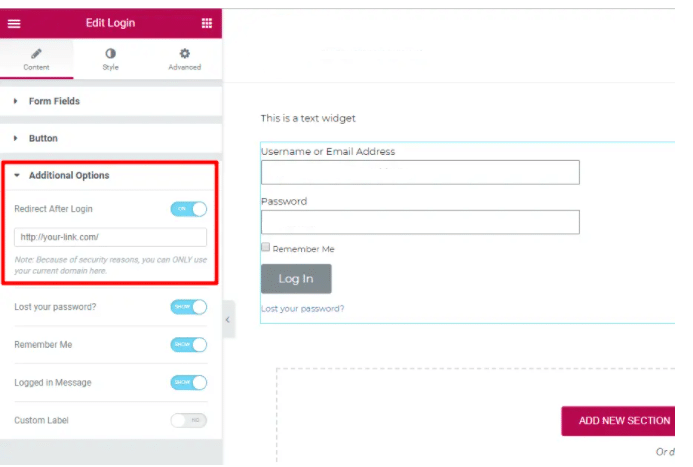Turn off the Remember Me panel switch

point(189,345)
